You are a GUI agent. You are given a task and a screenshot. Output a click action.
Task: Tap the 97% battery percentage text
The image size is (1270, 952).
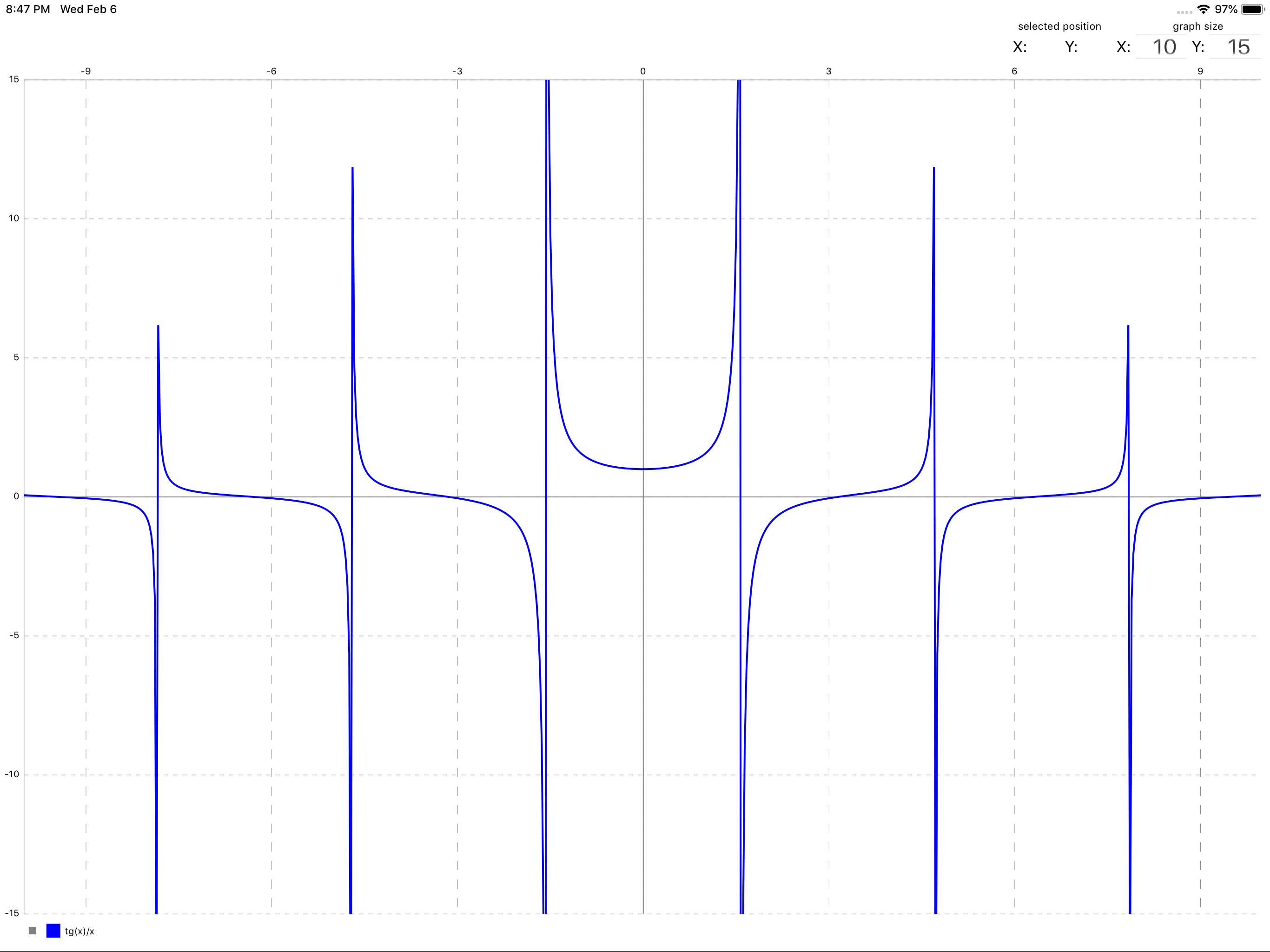click(1226, 9)
